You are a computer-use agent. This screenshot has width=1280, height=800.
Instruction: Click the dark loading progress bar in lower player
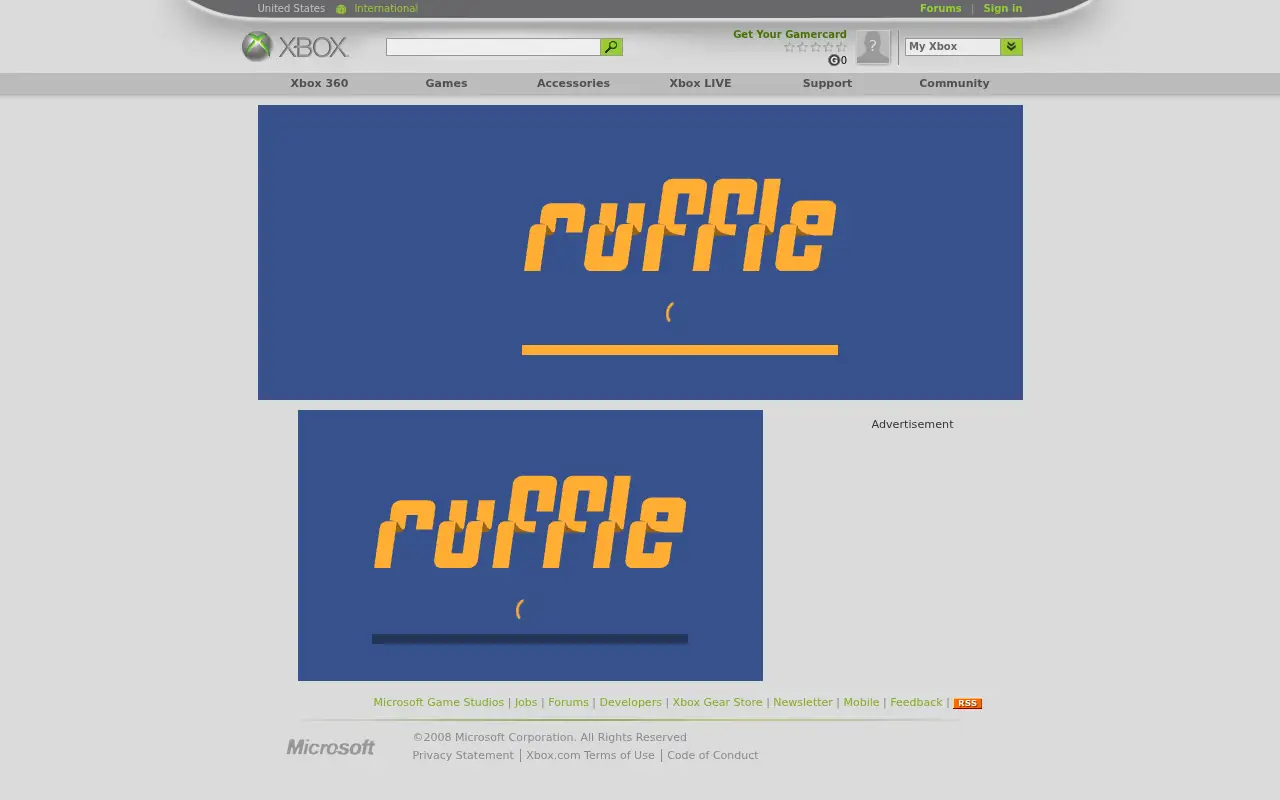(x=530, y=639)
